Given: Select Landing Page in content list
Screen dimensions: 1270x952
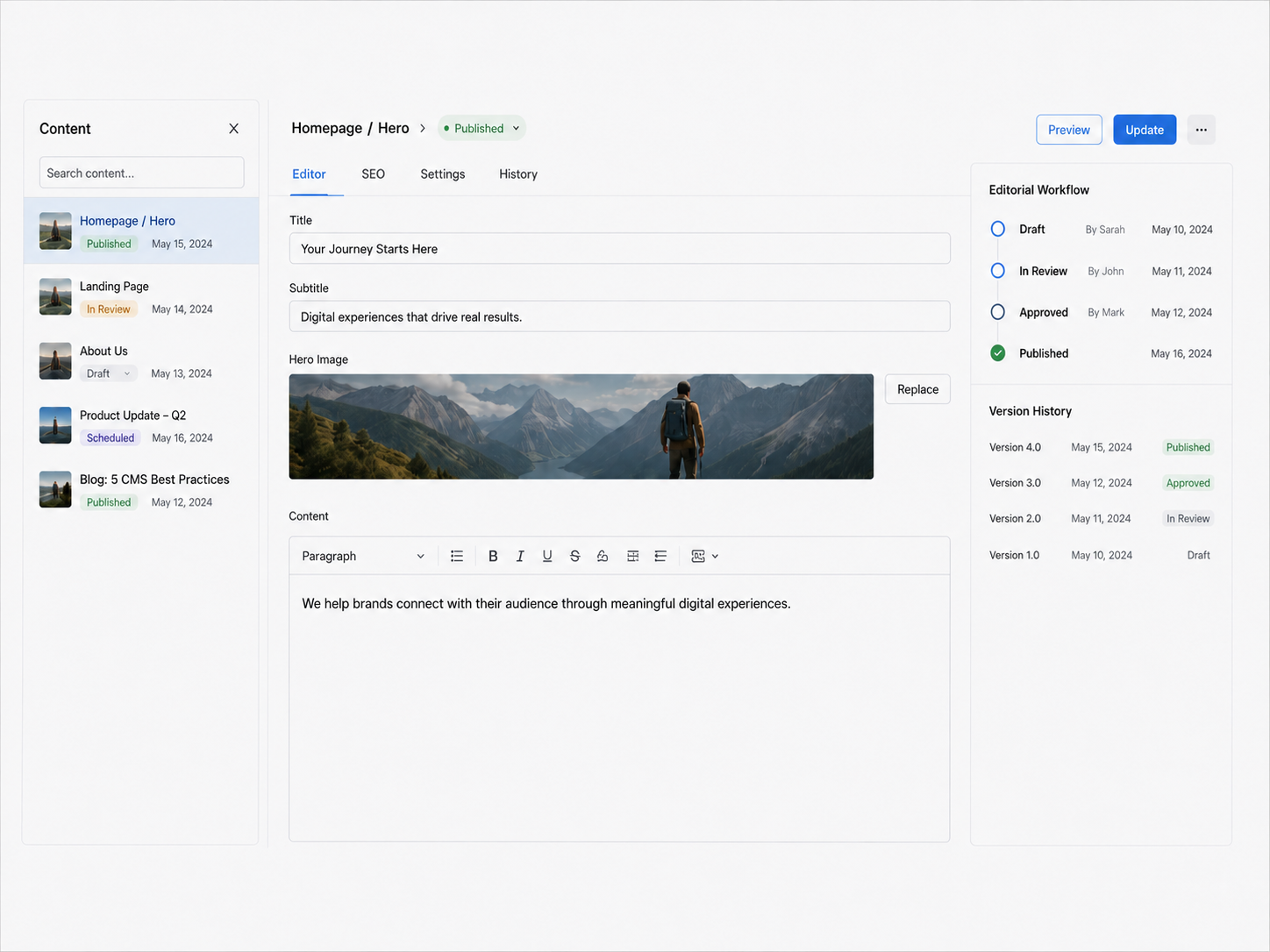Looking at the screenshot, I should tap(141, 297).
